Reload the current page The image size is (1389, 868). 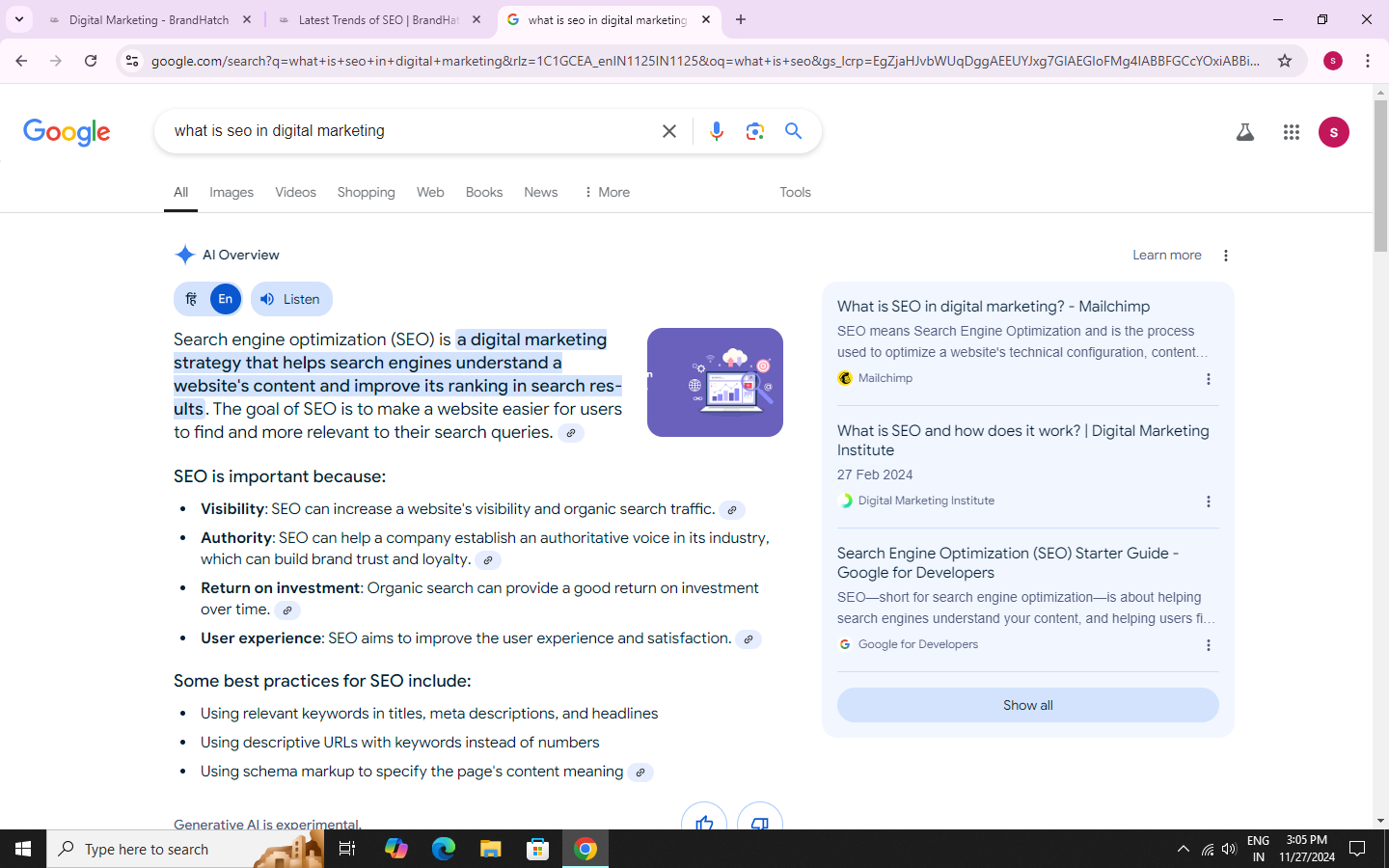pyautogui.click(x=91, y=61)
